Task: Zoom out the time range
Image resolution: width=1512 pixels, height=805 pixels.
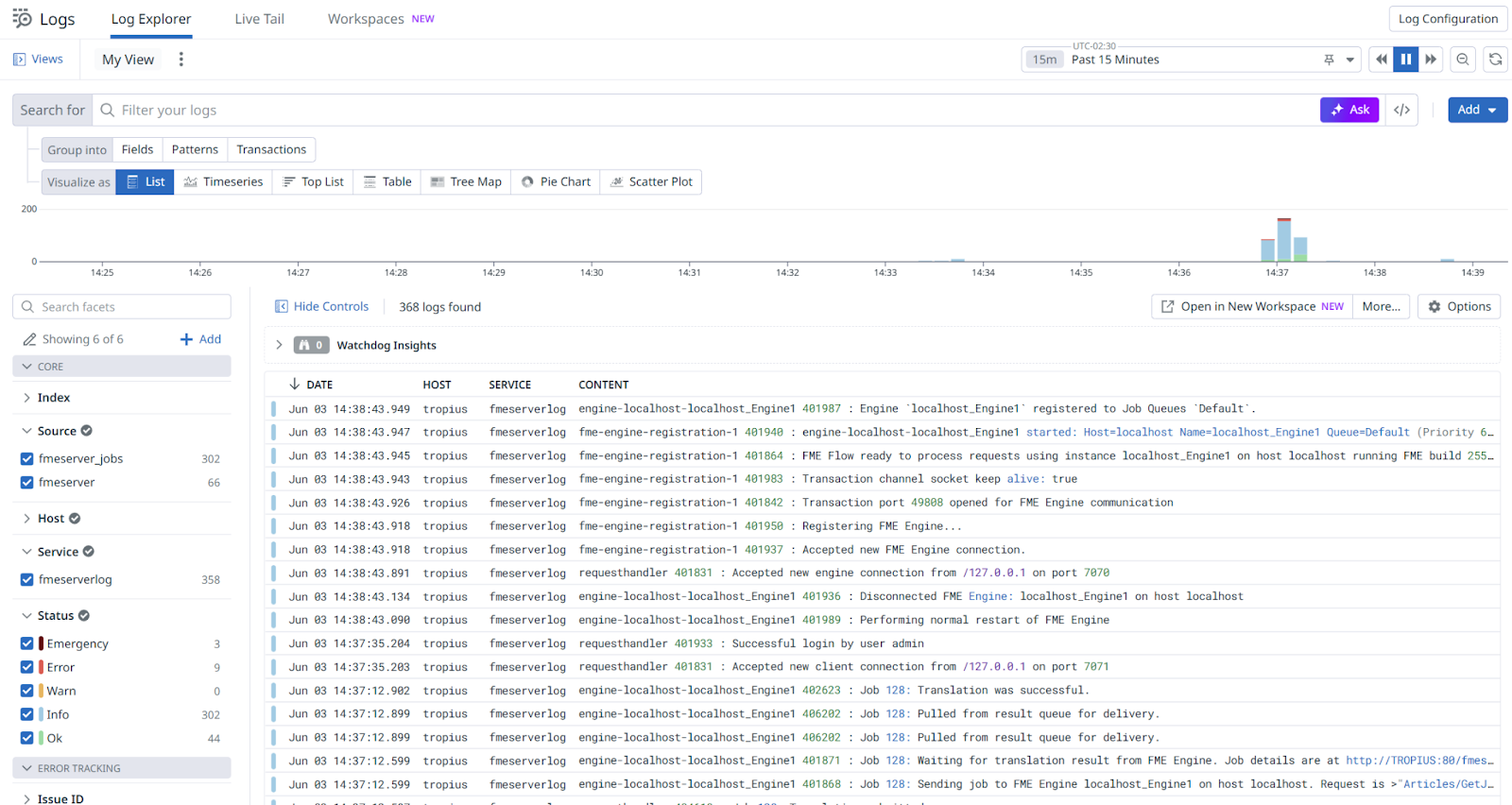Action: point(1463,60)
